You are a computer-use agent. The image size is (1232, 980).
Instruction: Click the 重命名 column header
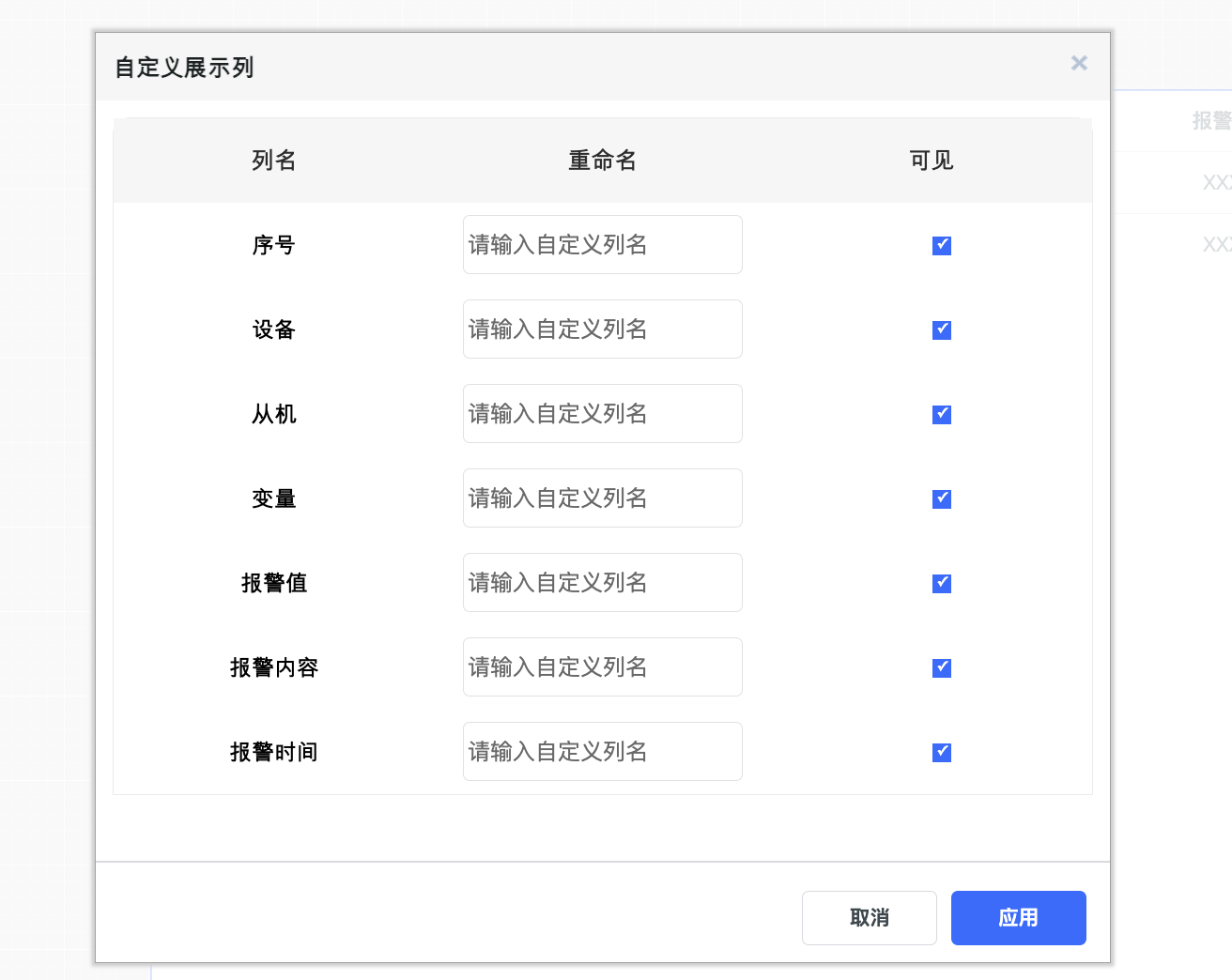[x=603, y=161]
